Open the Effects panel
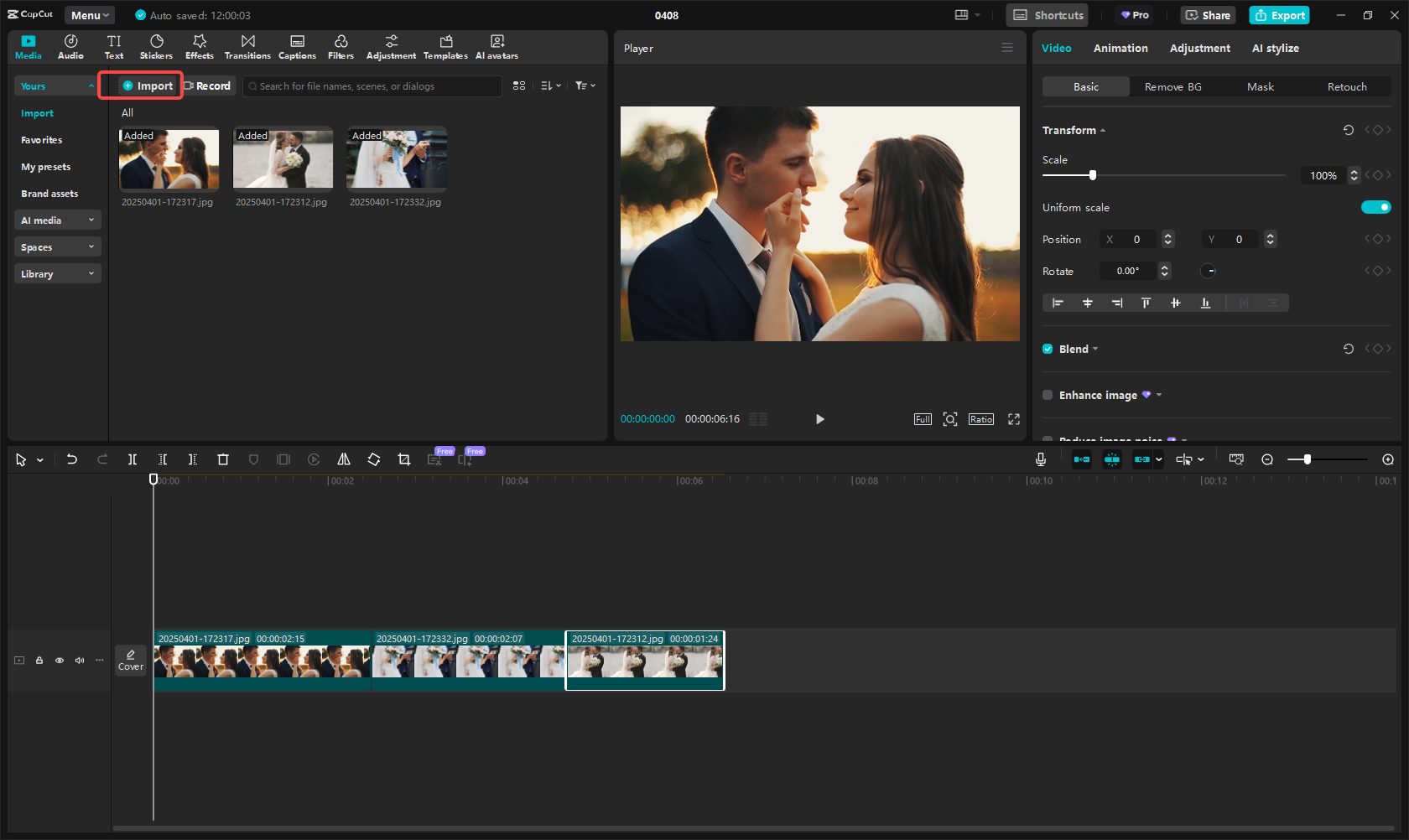 click(199, 46)
